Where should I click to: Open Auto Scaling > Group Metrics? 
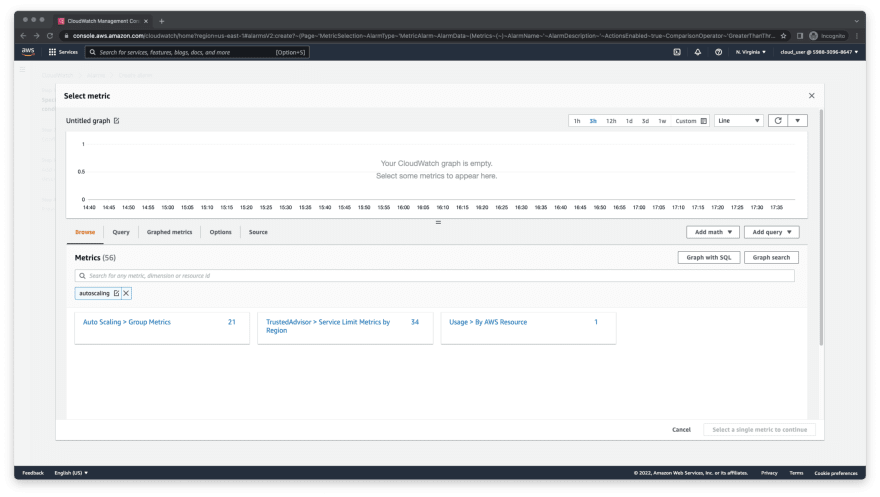(x=127, y=322)
